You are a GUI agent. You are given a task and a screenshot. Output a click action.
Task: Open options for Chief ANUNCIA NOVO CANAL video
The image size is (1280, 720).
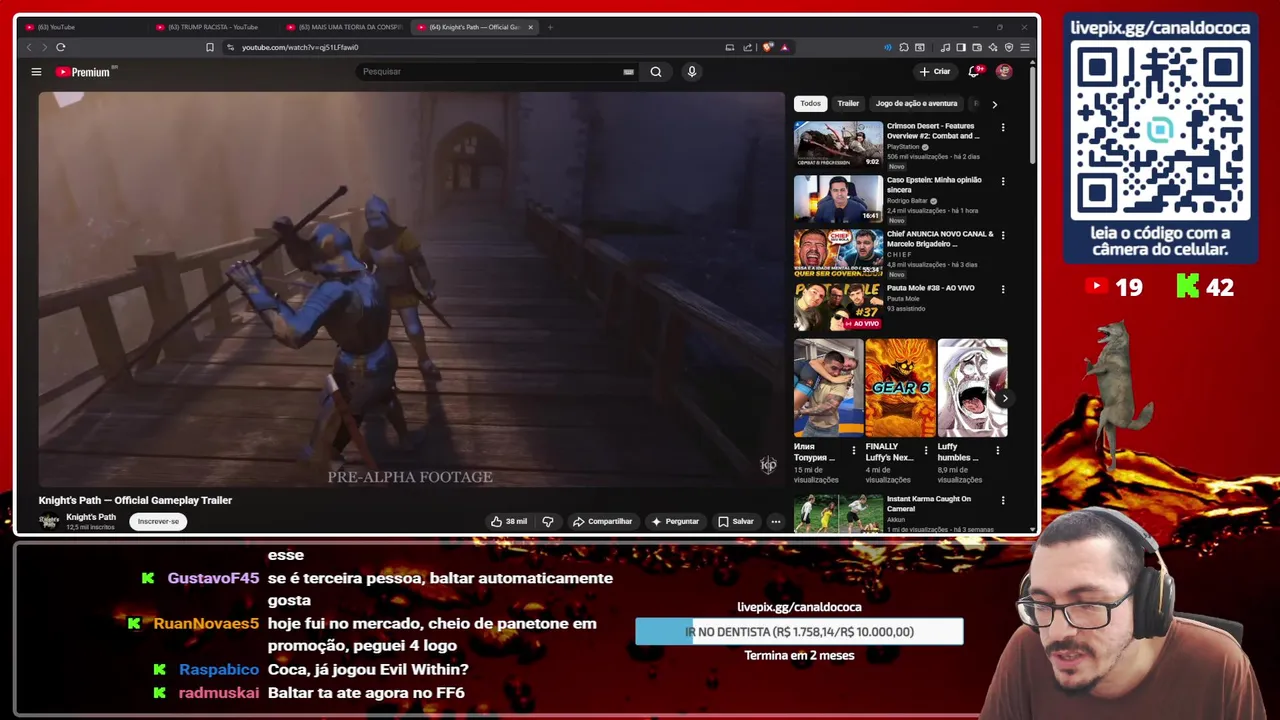coord(1003,235)
